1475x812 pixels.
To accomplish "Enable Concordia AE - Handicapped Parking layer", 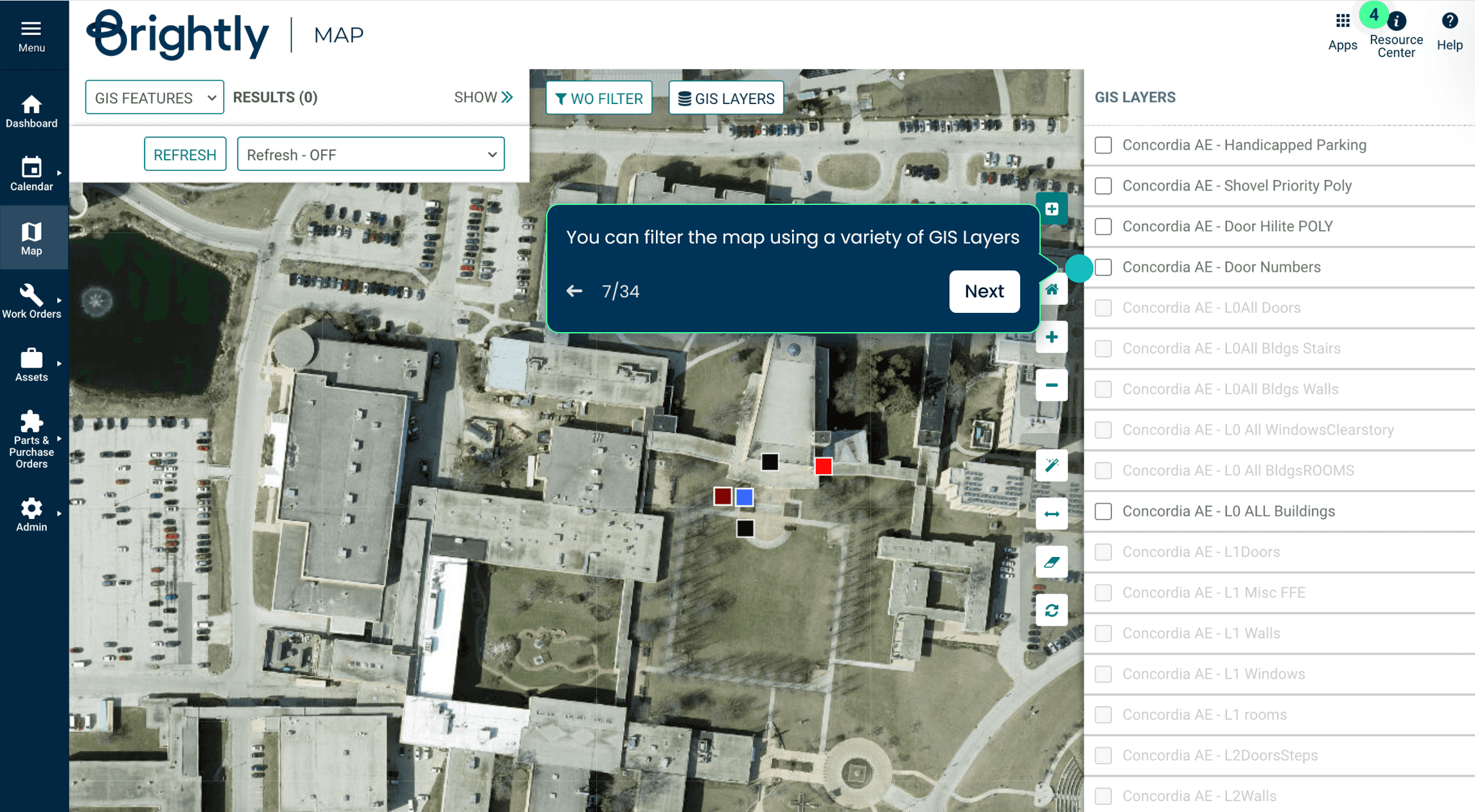I will [1103, 145].
